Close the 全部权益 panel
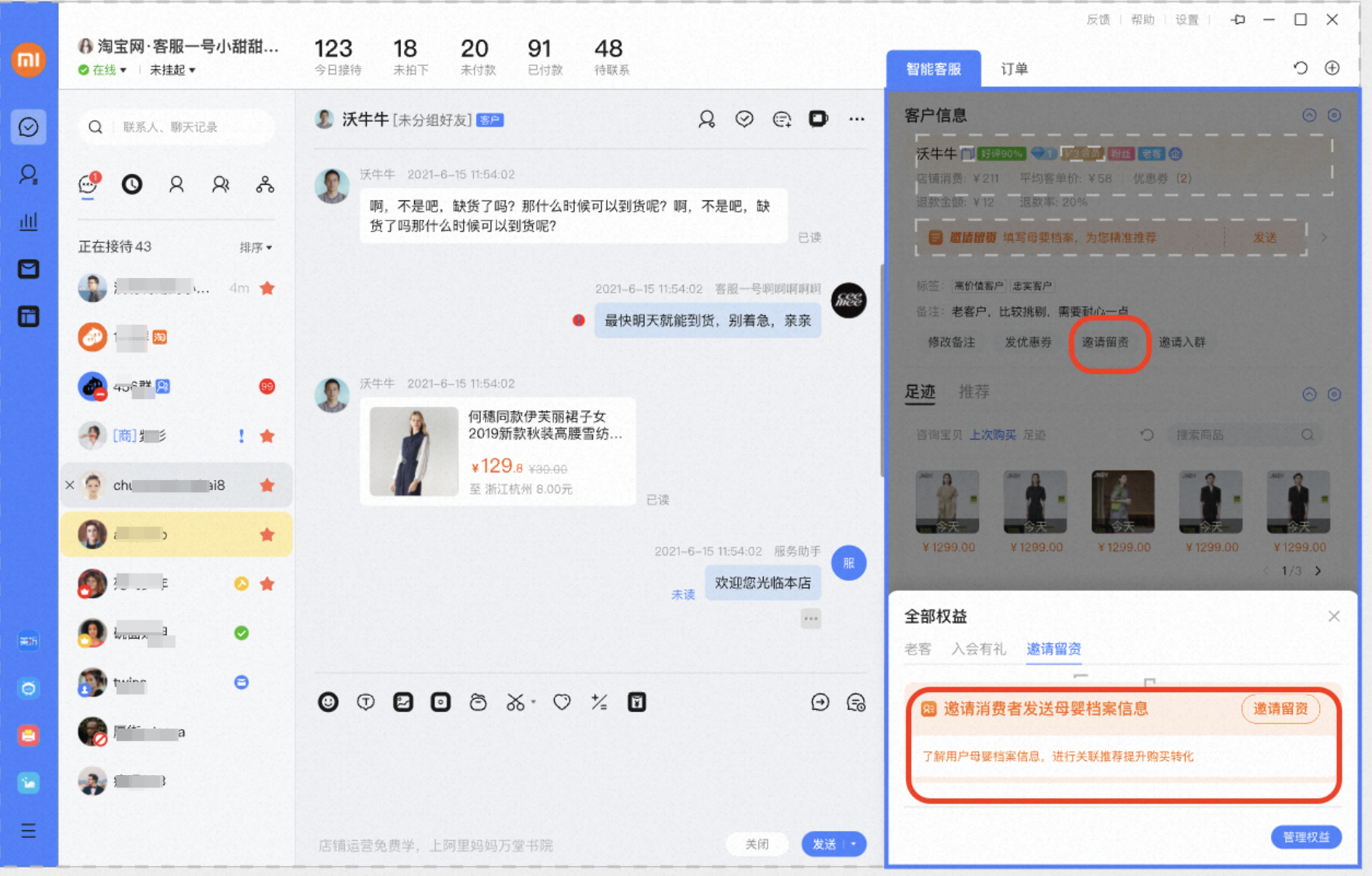This screenshot has width=1372, height=876. pos(1334,616)
